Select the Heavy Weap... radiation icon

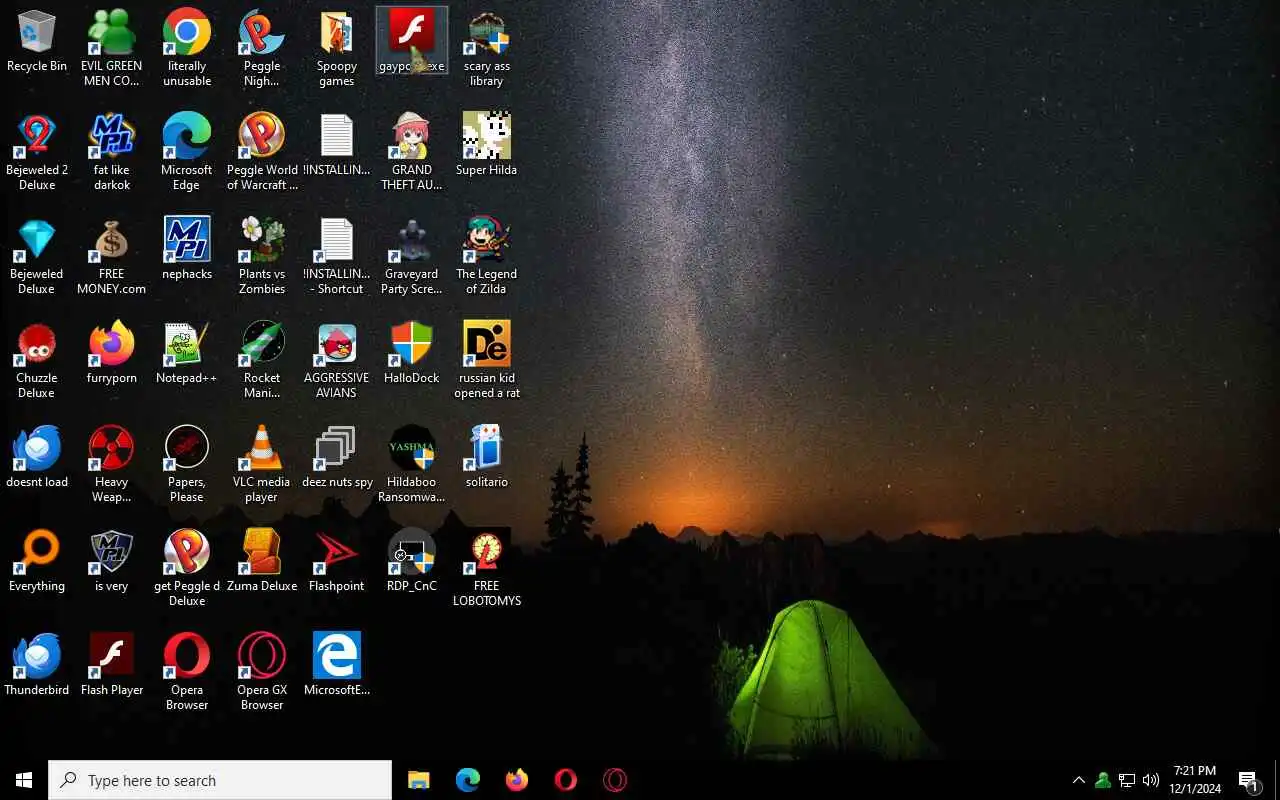[111, 464]
